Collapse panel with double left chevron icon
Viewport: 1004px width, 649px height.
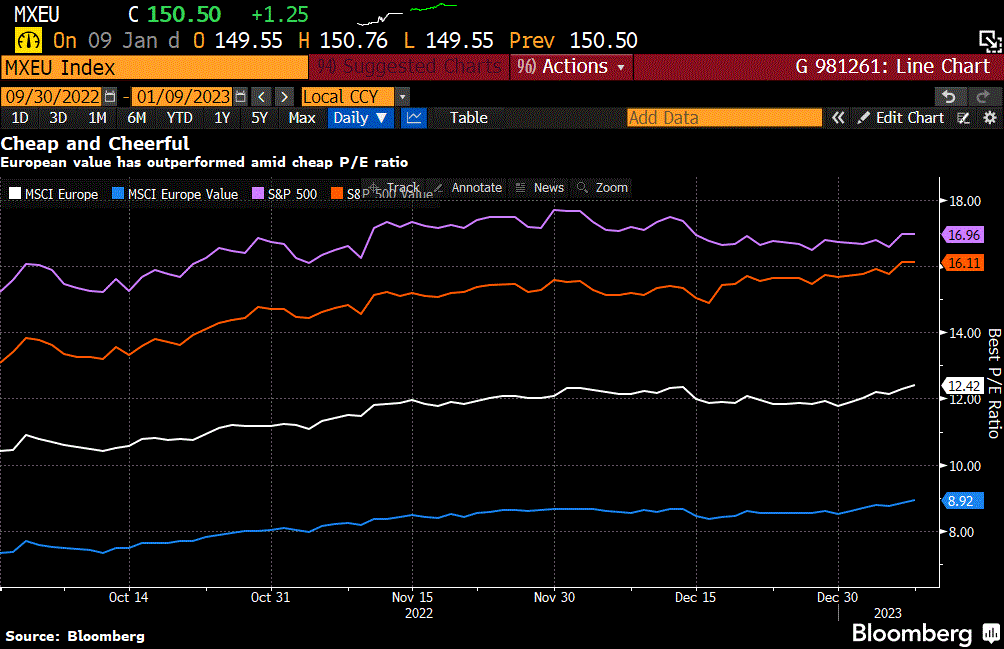pyautogui.click(x=838, y=118)
